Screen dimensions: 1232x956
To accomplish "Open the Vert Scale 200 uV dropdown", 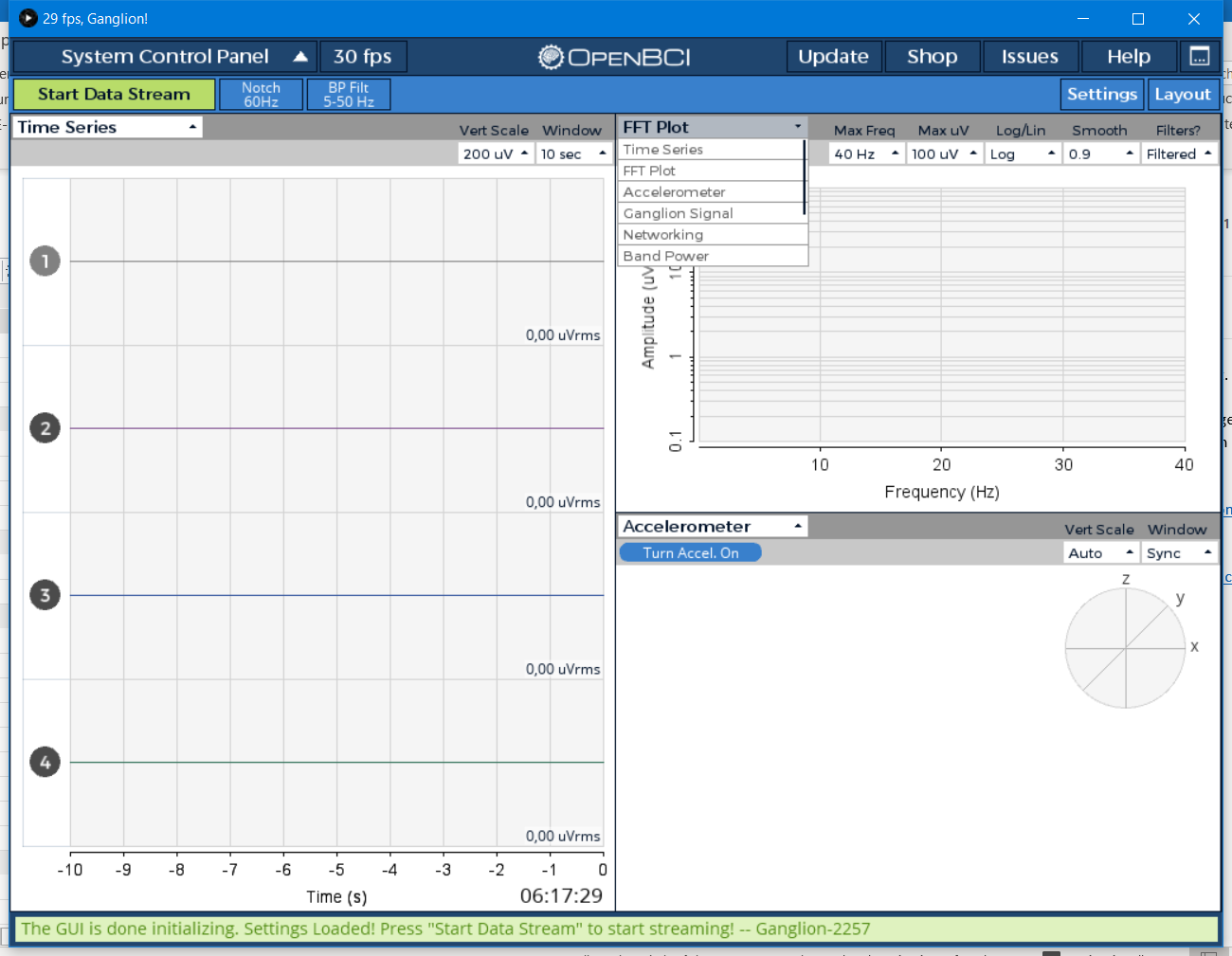I will [x=496, y=153].
